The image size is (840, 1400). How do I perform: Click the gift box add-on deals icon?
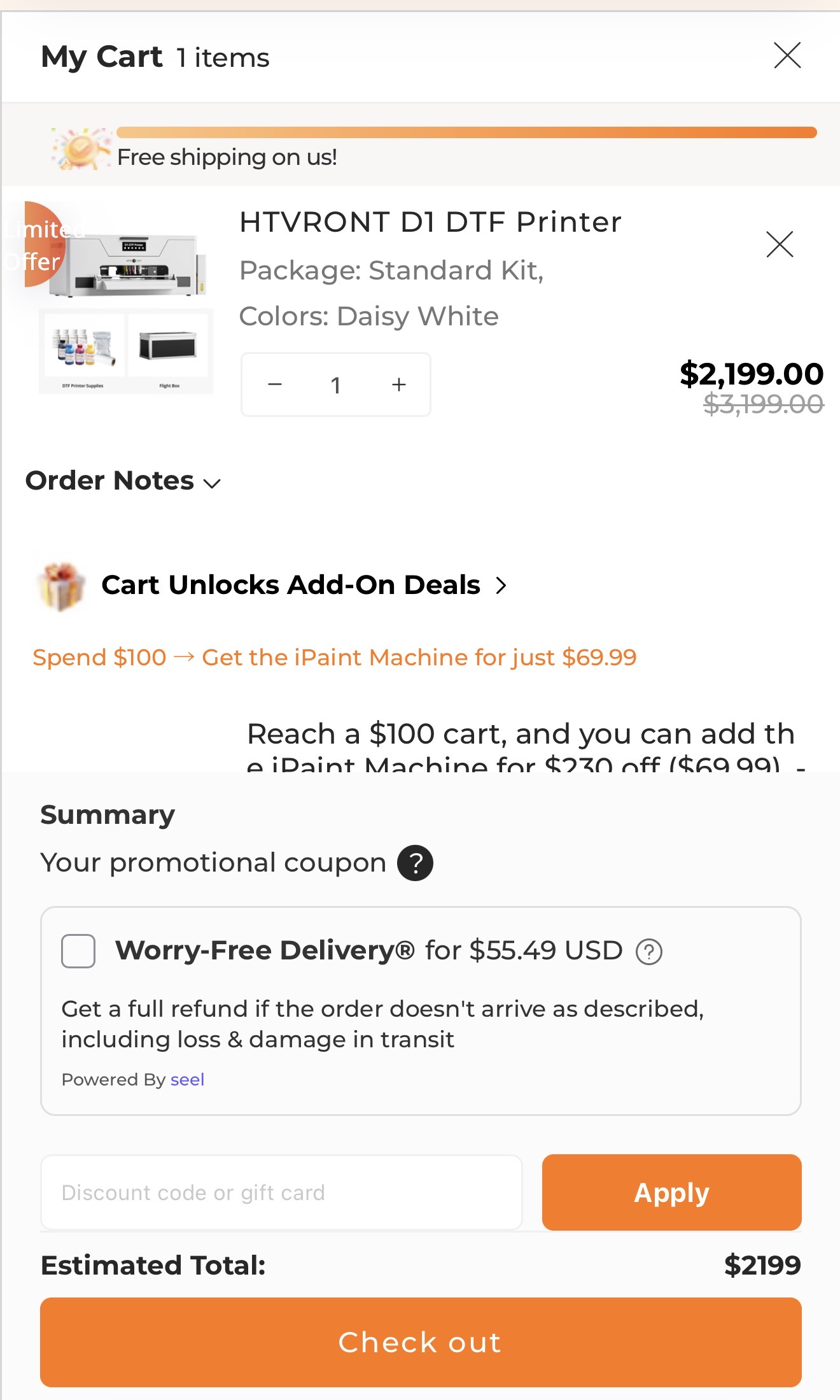pos(61,586)
